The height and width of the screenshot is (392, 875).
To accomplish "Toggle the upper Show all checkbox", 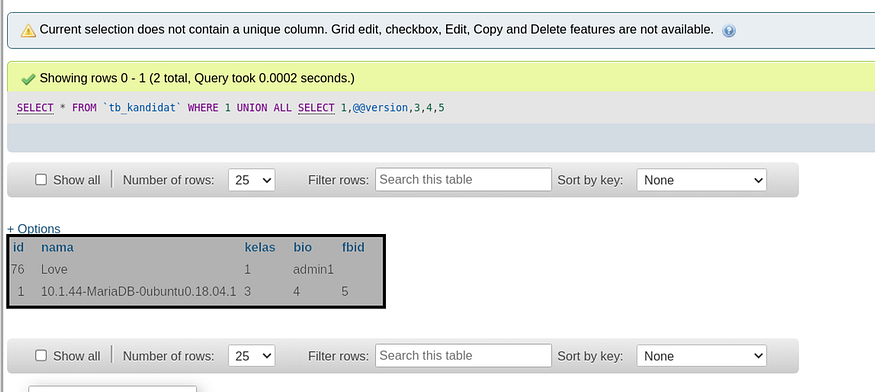I will pyautogui.click(x=41, y=180).
